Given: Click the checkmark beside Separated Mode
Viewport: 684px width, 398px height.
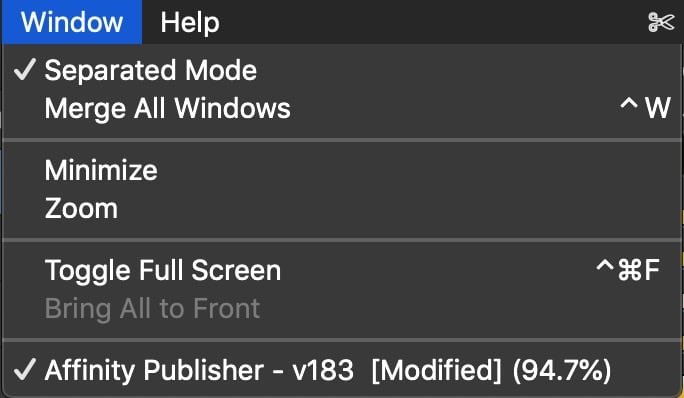Looking at the screenshot, I should 24,70.
